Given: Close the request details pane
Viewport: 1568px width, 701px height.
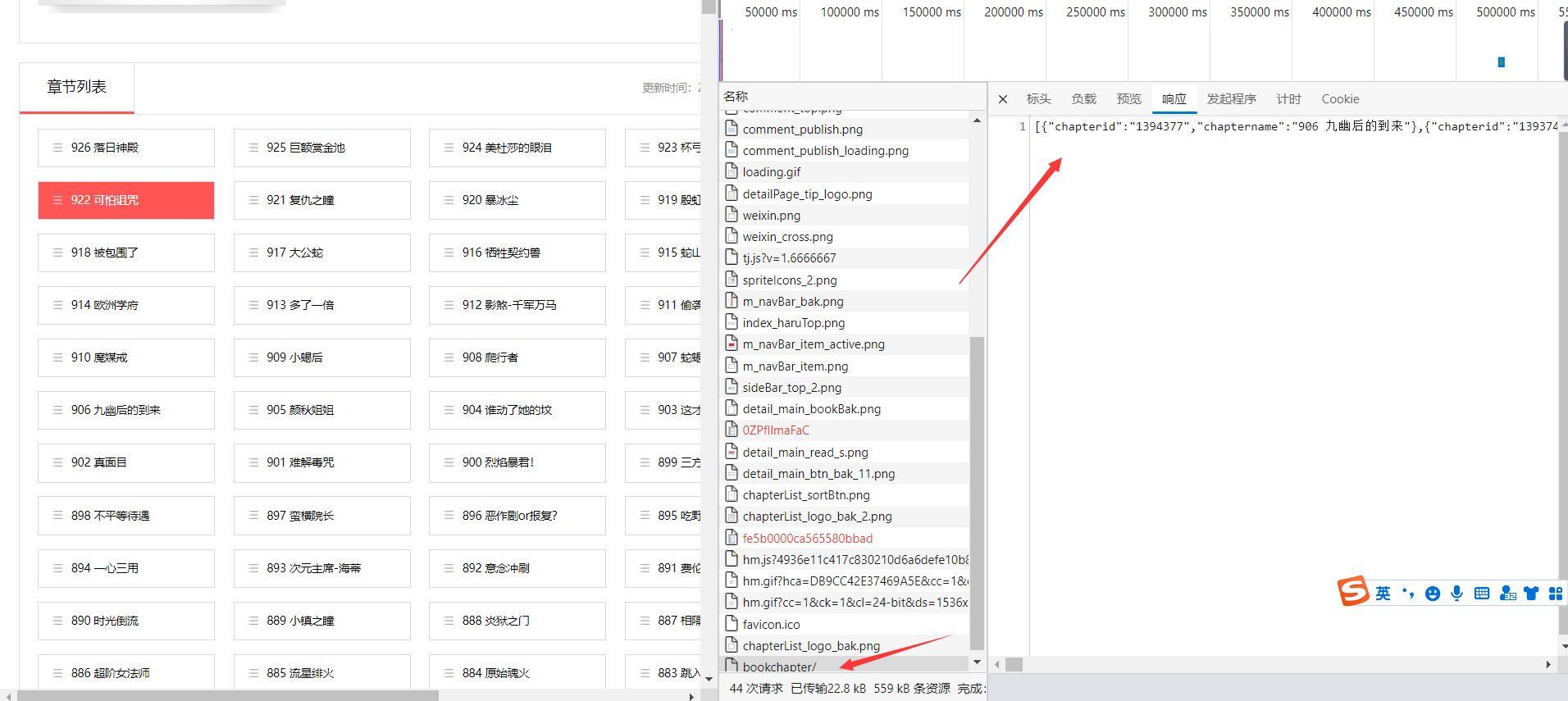Looking at the screenshot, I should [x=1003, y=99].
